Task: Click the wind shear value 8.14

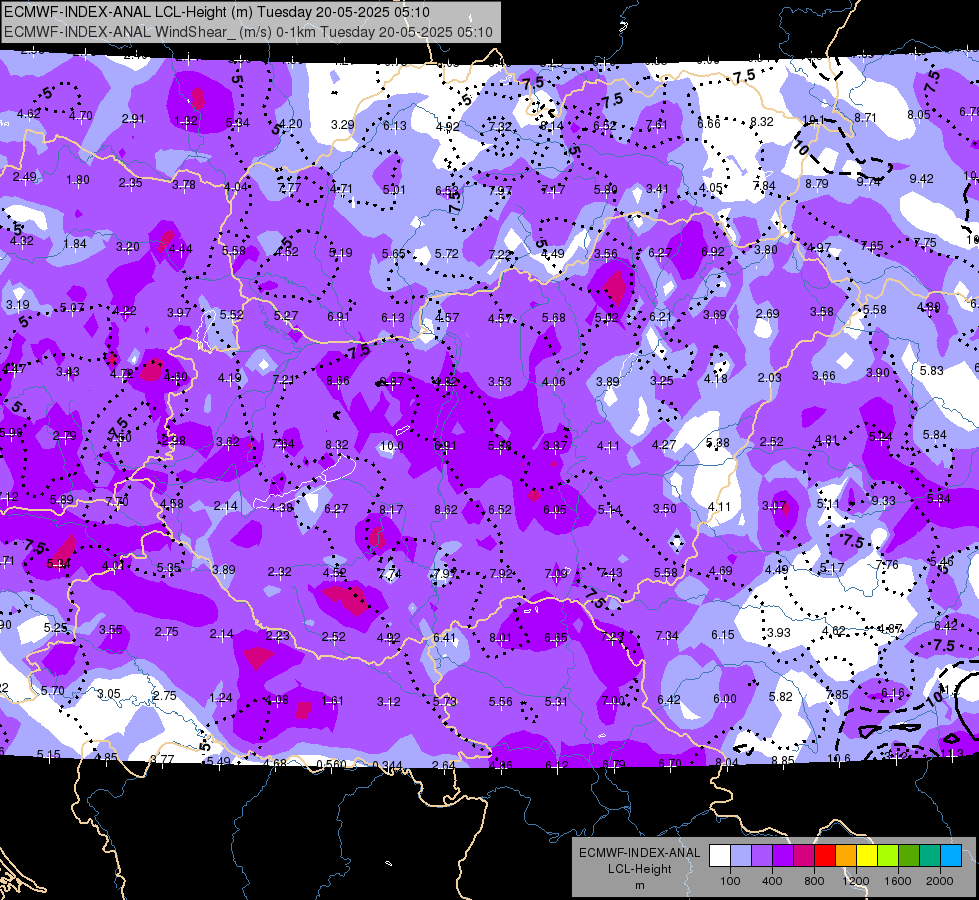Action: pyautogui.click(x=552, y=126)
